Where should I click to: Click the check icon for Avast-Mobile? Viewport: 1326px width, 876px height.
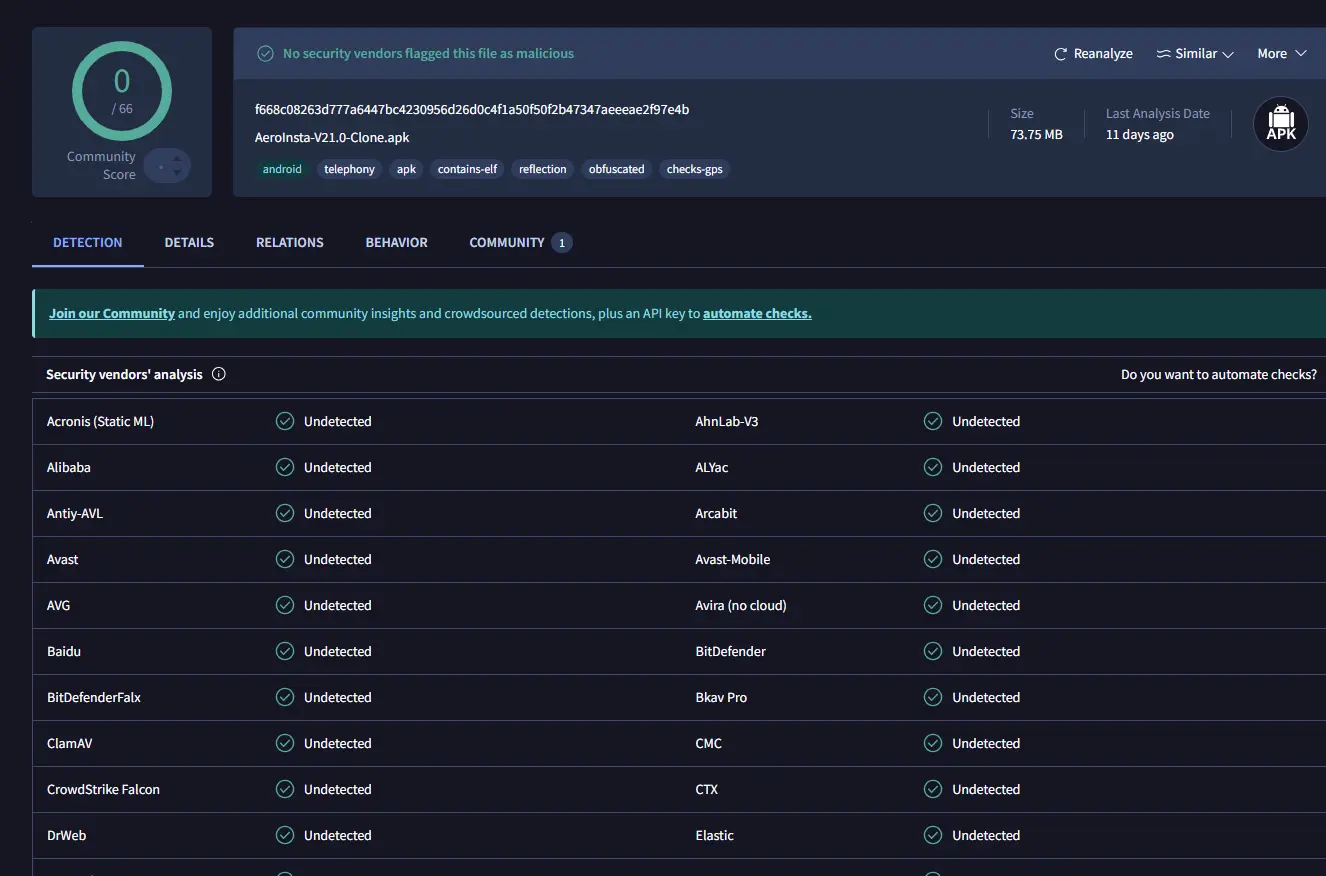point(933,560)
